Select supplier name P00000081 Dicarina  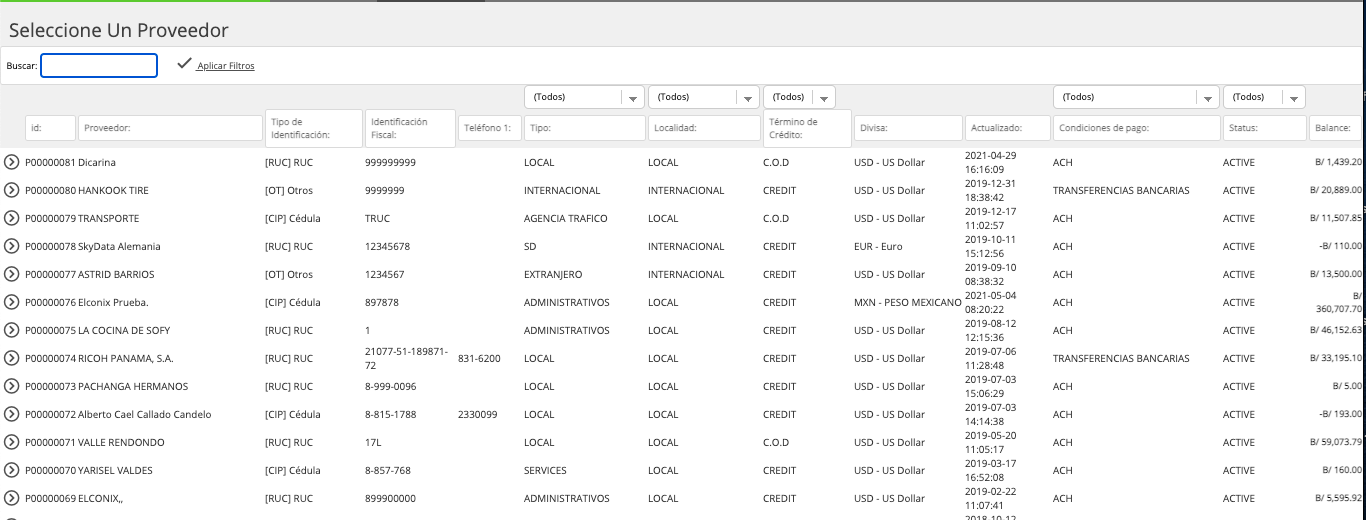(71, 162)
